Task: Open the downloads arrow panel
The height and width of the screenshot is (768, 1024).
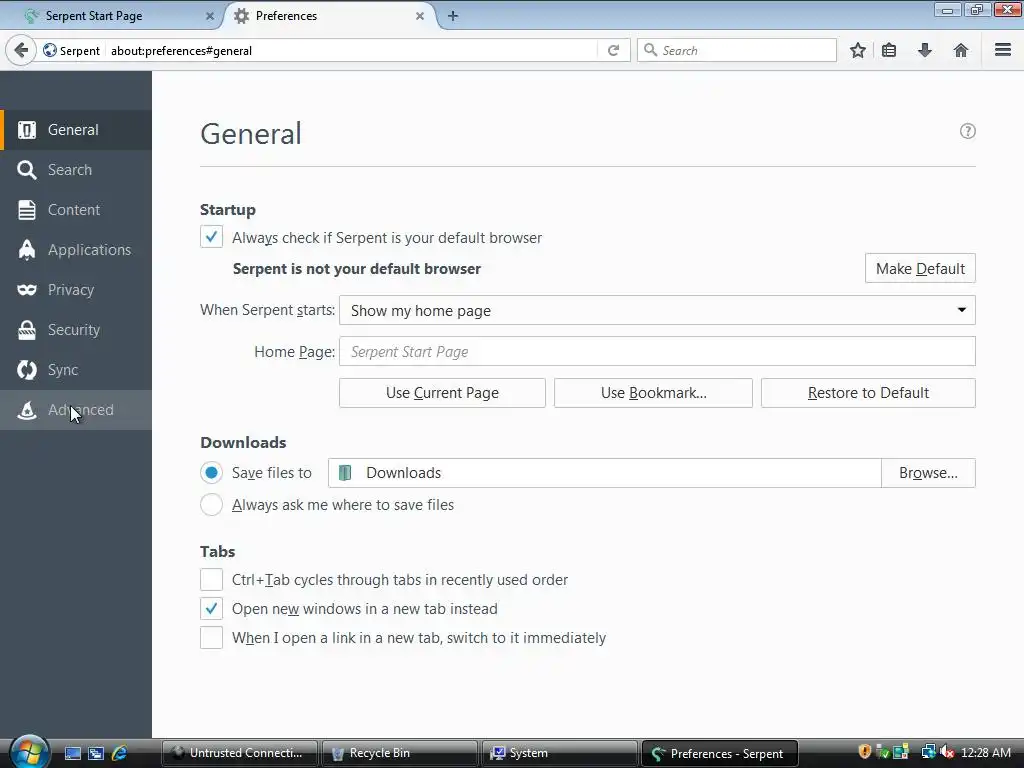Action: 925,50
